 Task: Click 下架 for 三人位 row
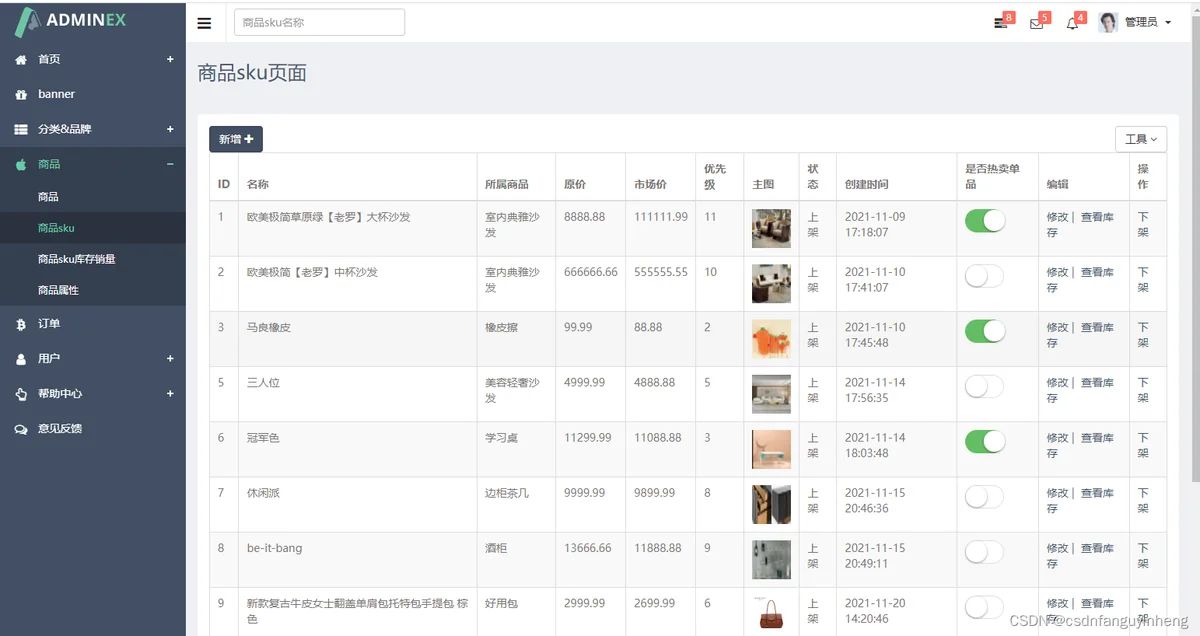1143,390
